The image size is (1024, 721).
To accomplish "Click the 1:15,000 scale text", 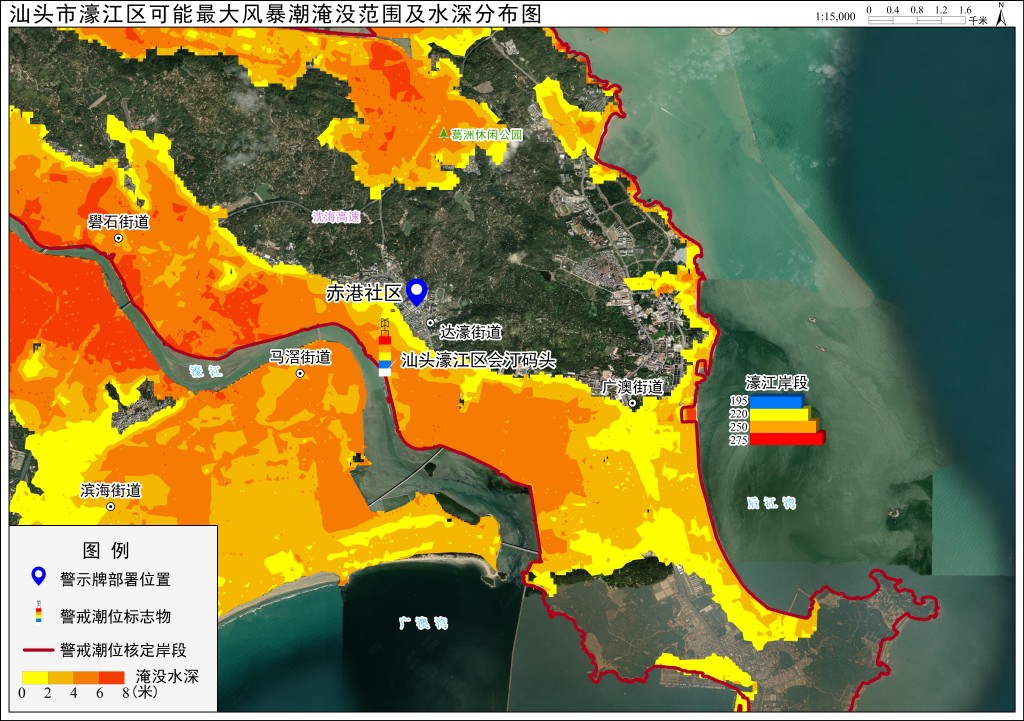I will 835,16.
